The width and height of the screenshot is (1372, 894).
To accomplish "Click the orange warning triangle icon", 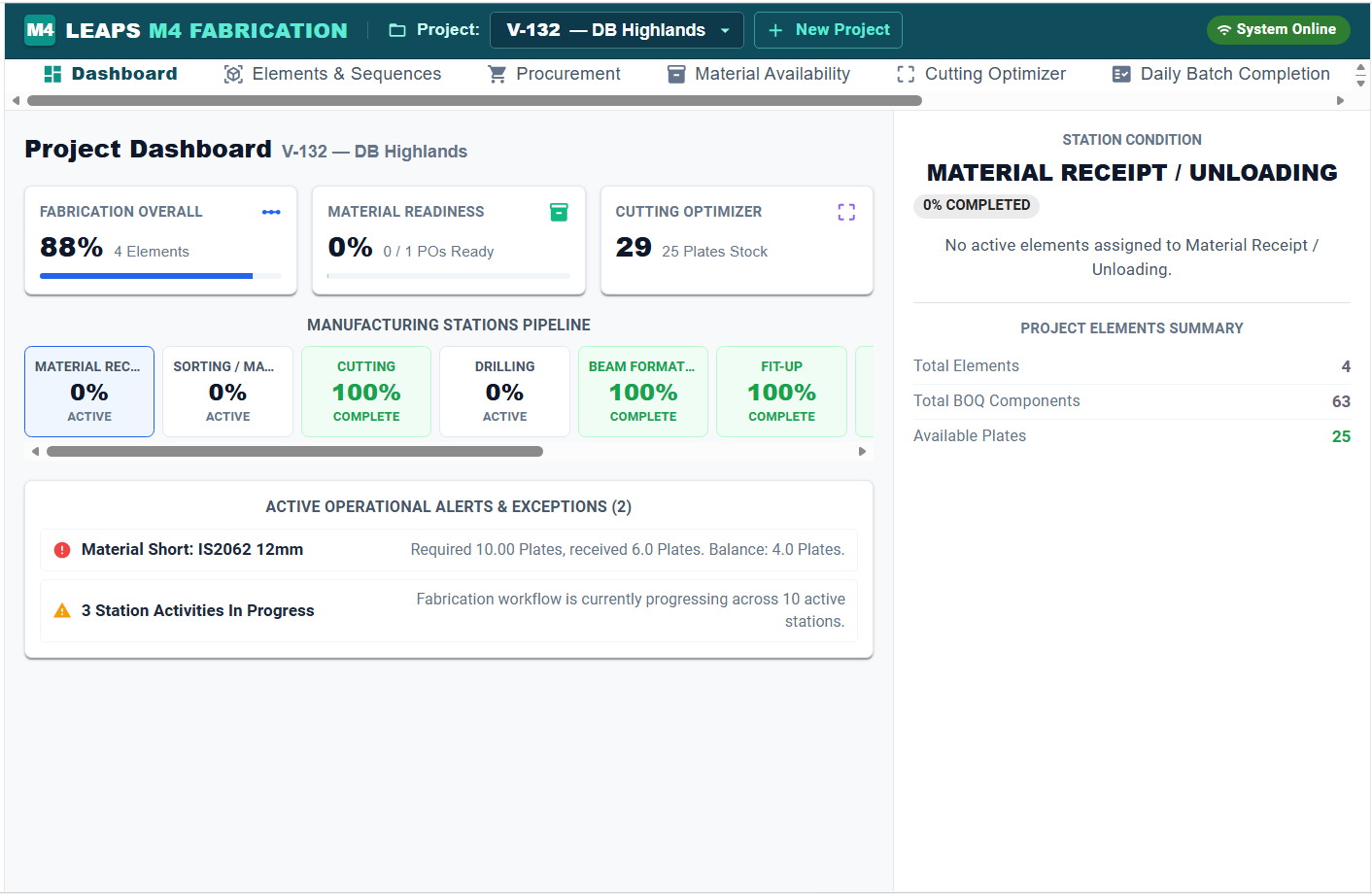I will (62, 610).
